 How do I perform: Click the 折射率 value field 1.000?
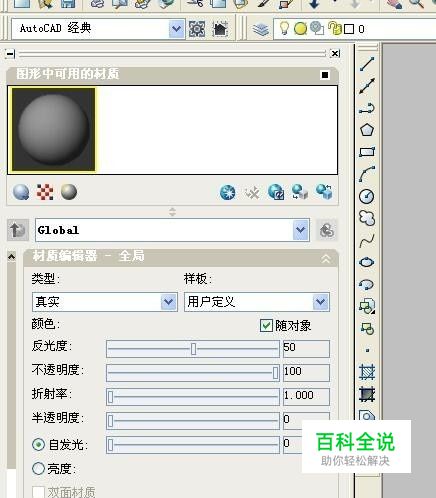click(306, 397)
